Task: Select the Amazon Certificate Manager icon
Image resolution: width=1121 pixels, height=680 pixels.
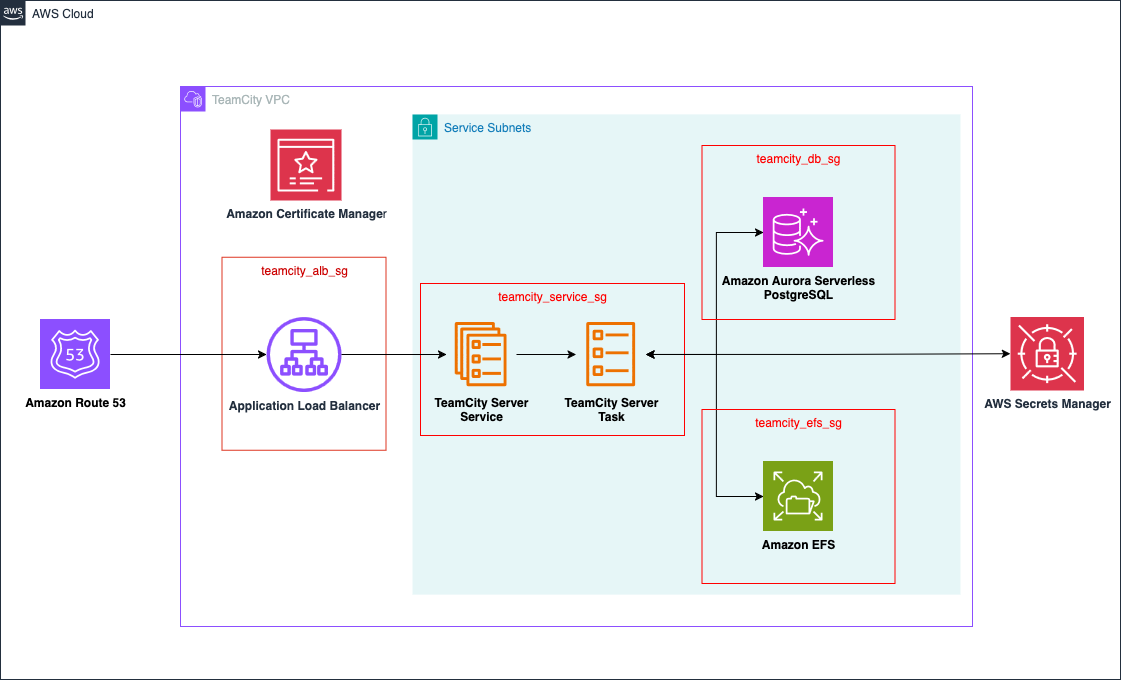Action: point(305,164)
